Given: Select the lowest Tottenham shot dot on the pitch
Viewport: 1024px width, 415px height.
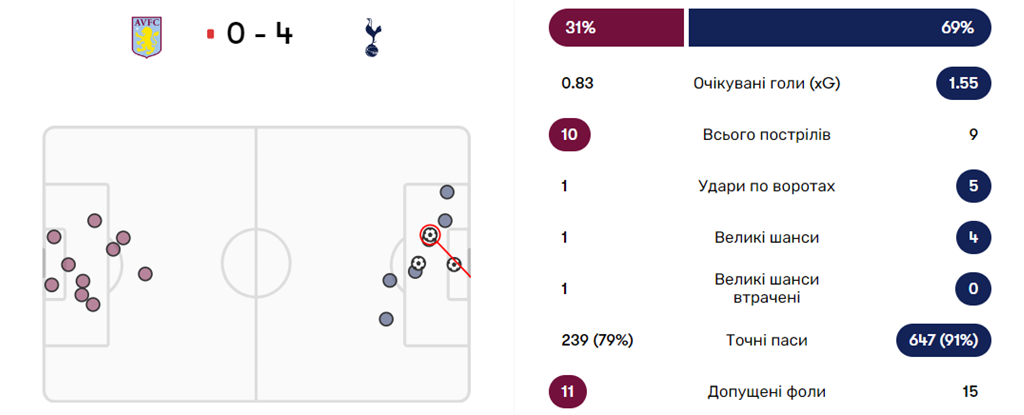Looking at the screenshot, I should pyautogui.click(x=386, y=319).
